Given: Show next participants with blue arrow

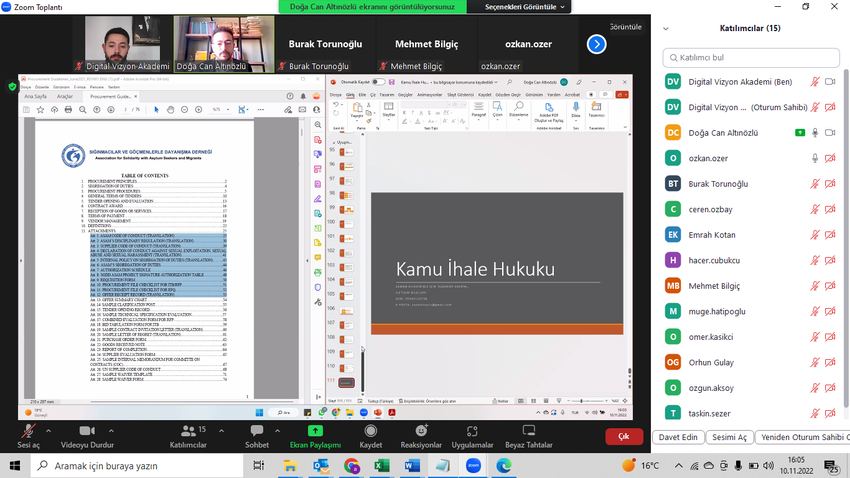Looking at the screenshot, I should pos(596,44).
